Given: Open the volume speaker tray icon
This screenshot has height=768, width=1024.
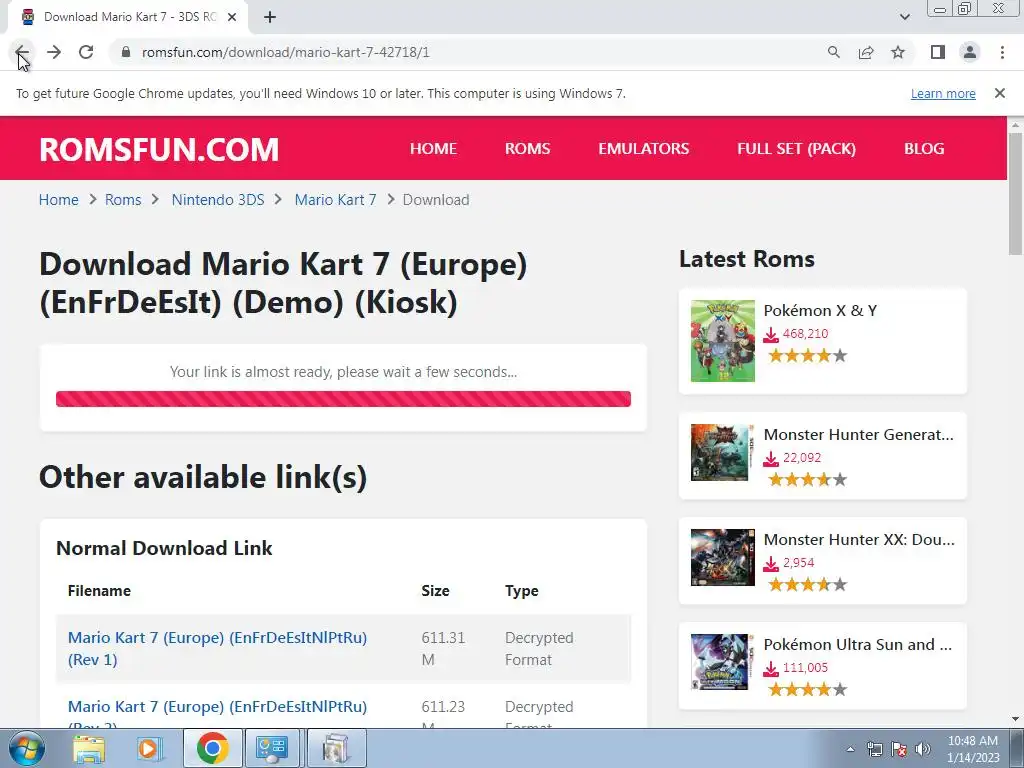Looking at the screenshot, I should (923, 749).
